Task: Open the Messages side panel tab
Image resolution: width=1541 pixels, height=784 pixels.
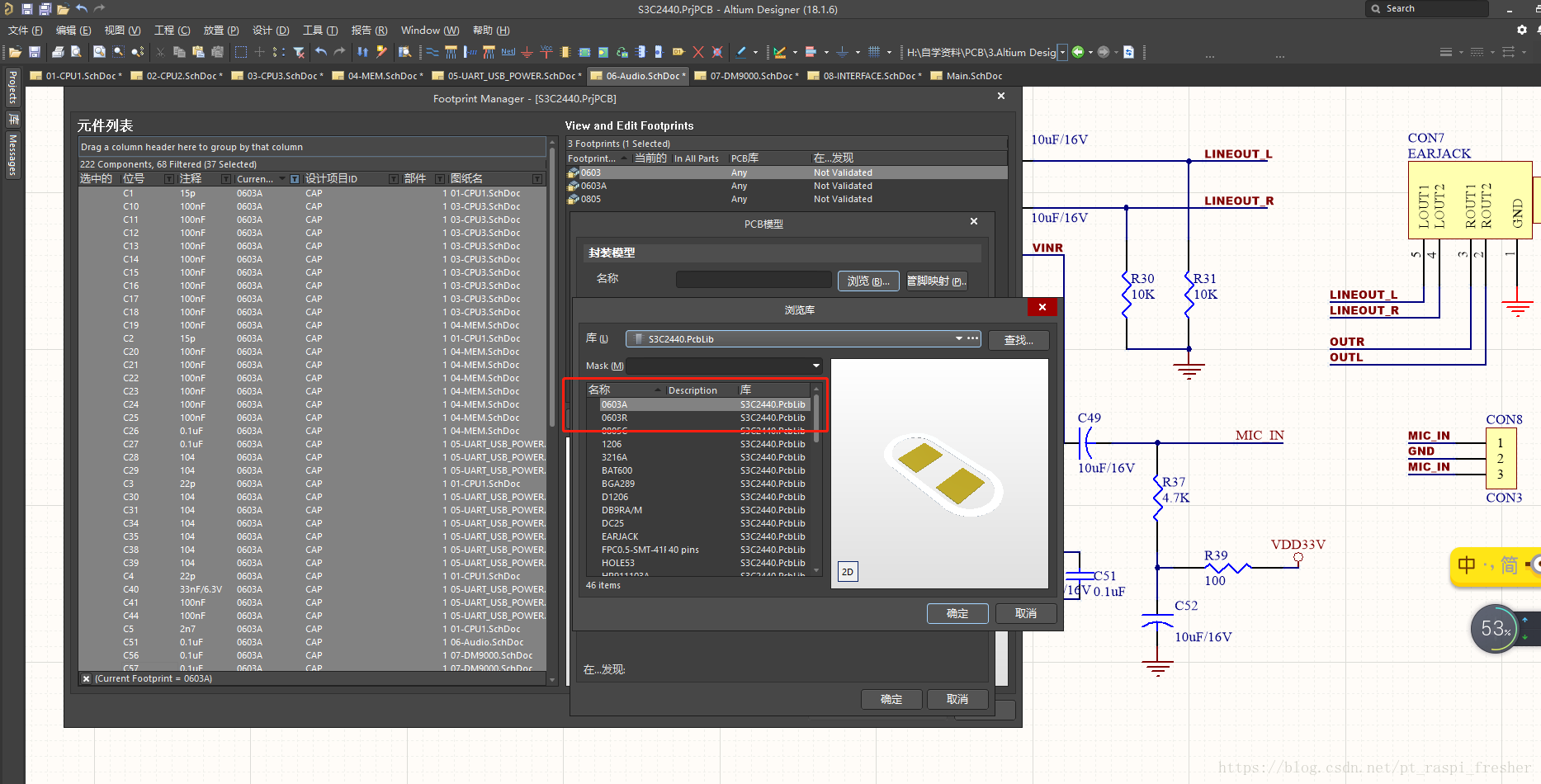Action: tap(12, 155)
